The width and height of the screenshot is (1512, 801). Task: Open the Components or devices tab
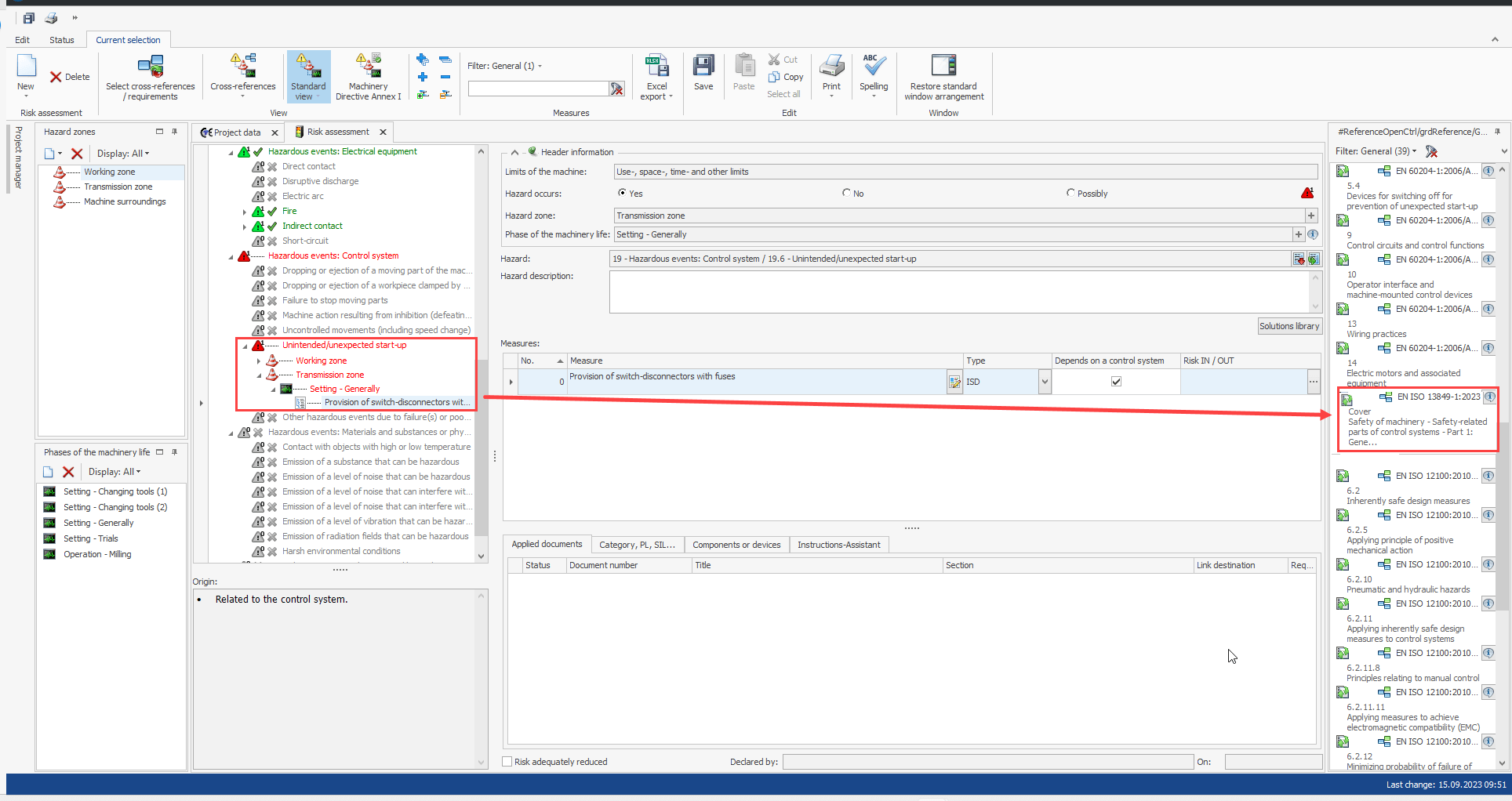pos(736,545)
